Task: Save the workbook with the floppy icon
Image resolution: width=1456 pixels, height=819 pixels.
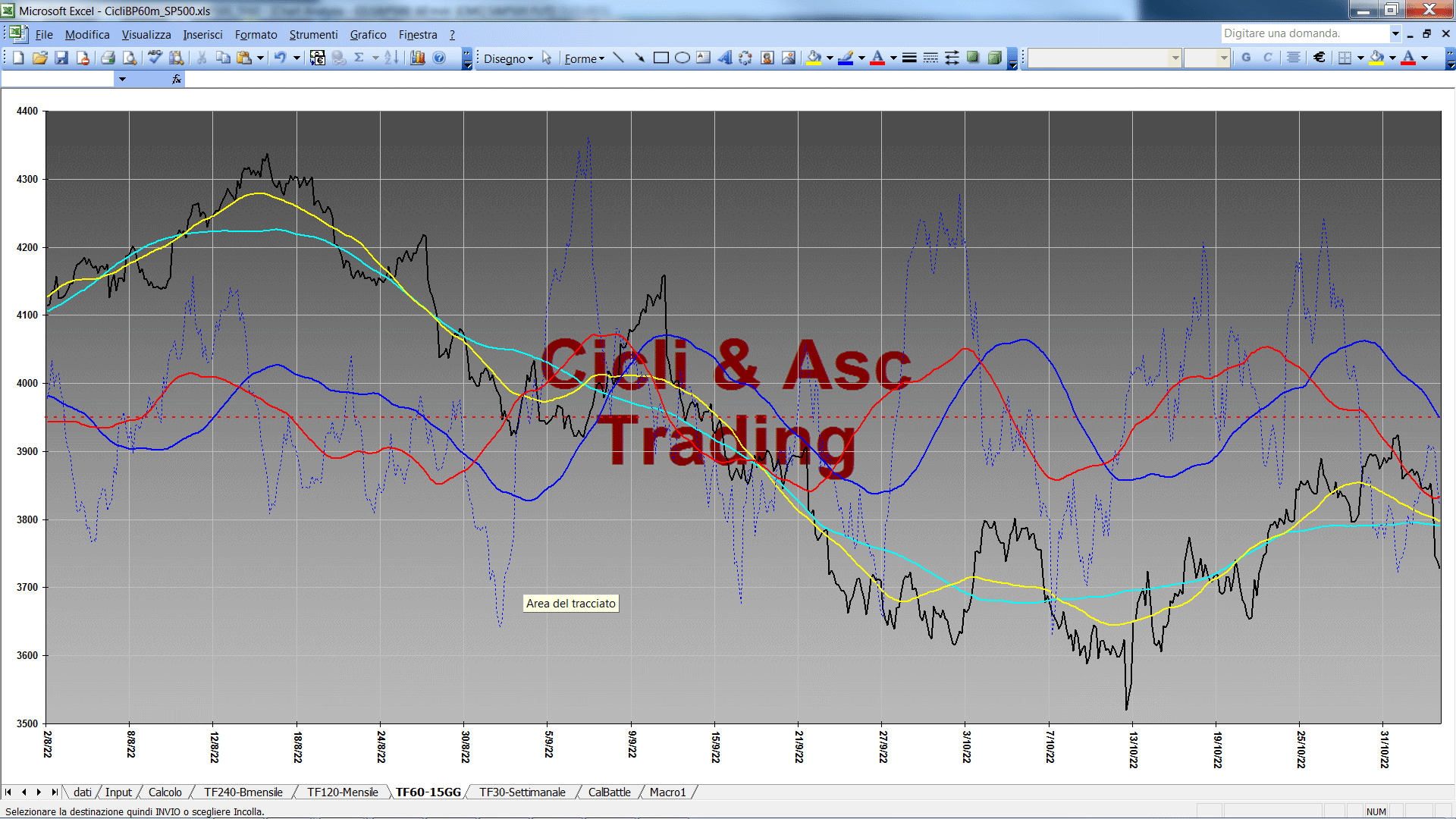Action: tap(61, 58)
